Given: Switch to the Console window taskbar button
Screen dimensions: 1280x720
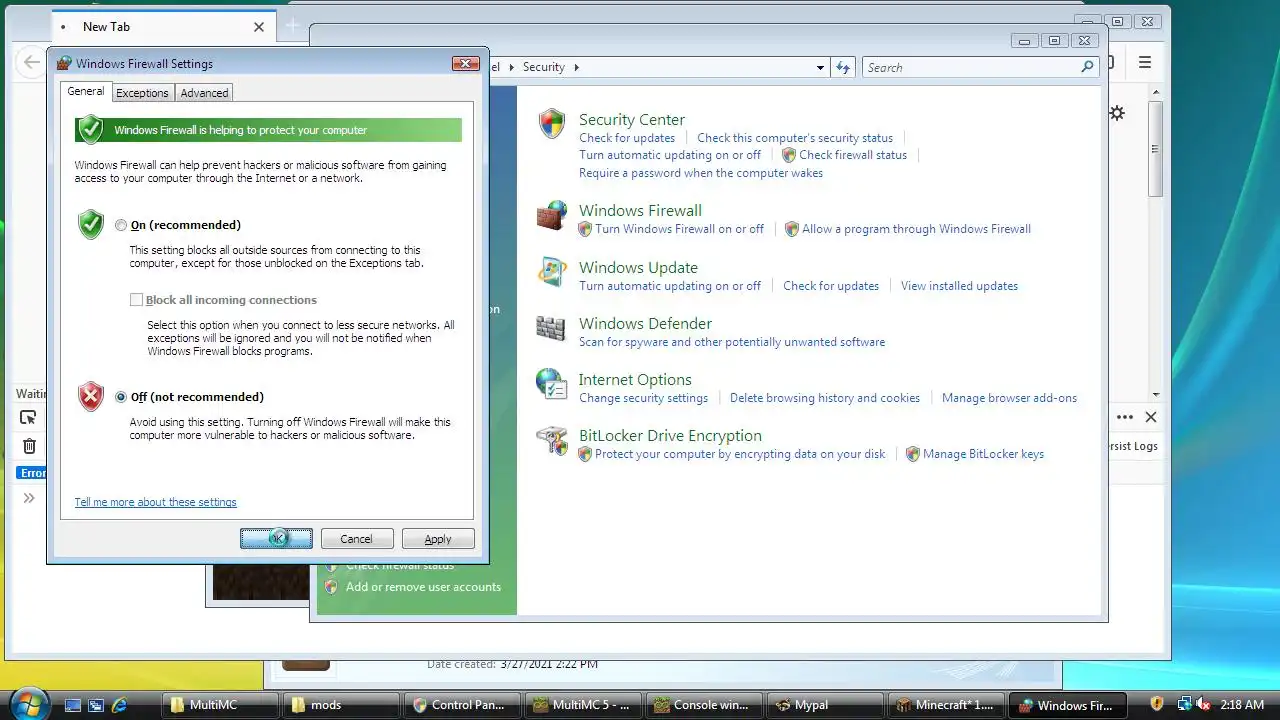Looking at the screenshot, I should [705, 705].
